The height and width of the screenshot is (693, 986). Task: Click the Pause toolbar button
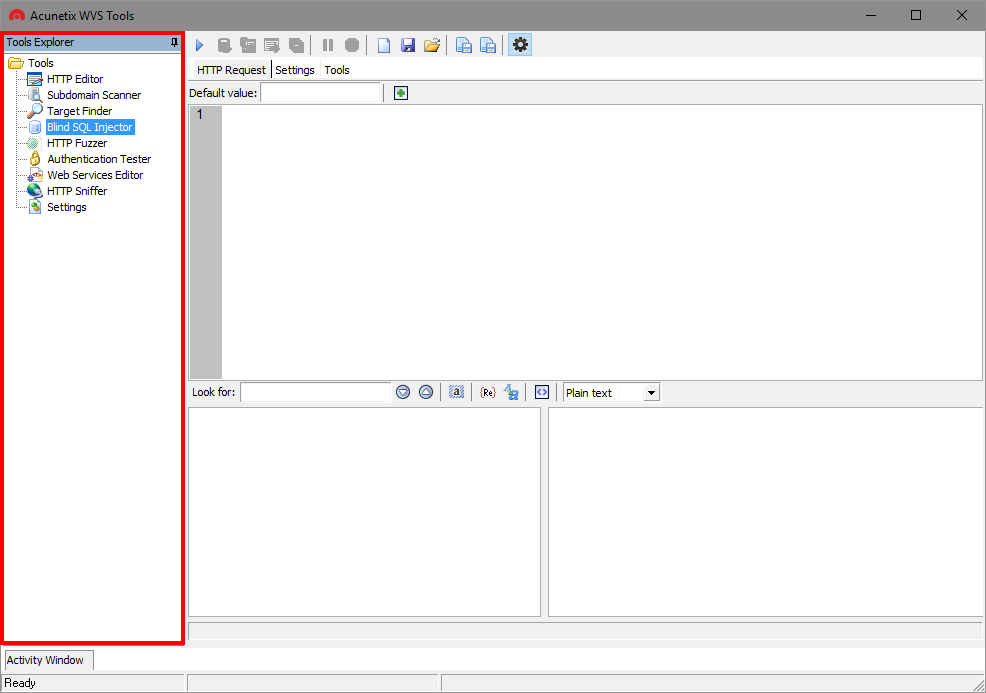click(328, 45)
